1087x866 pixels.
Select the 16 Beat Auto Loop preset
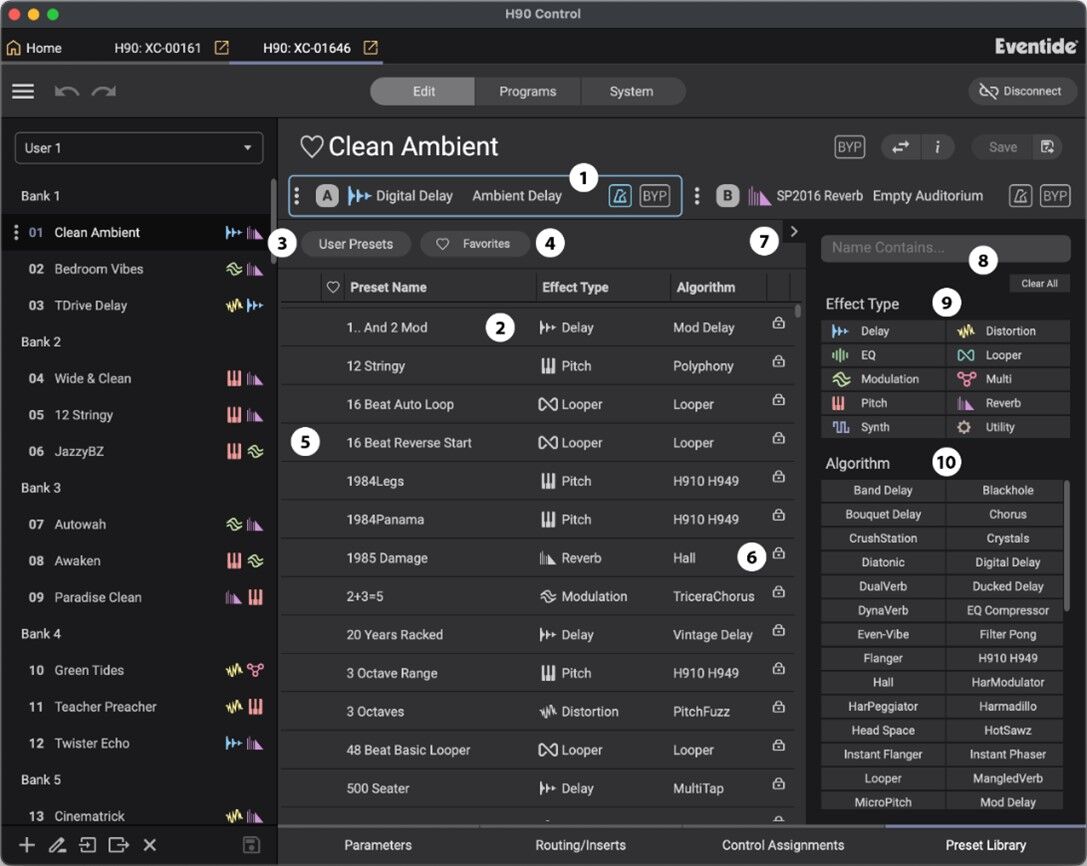pos(537,405)
